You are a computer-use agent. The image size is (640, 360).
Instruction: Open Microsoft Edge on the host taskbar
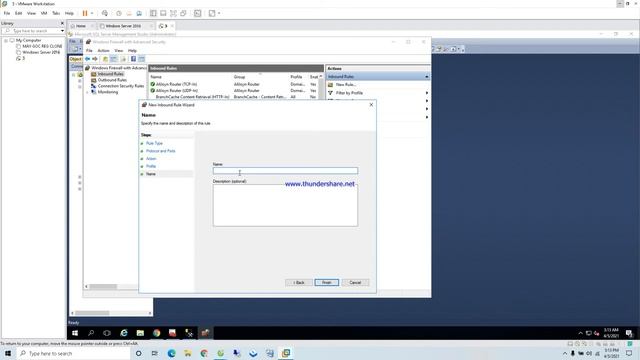[x=171, y=353]
